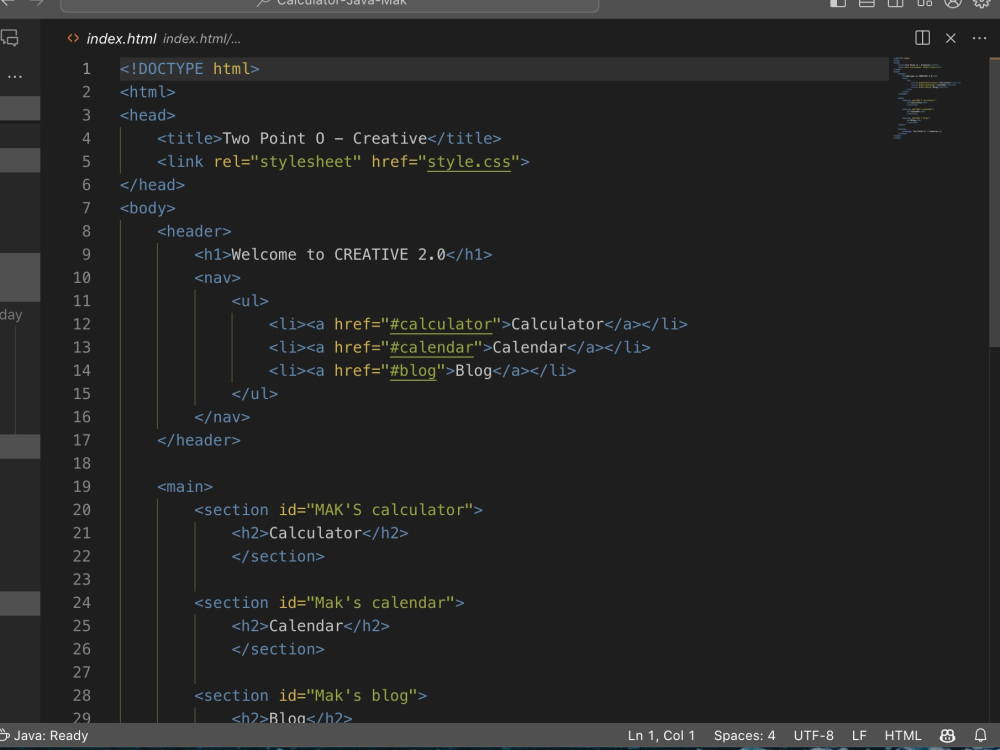Open the Accounts profile icon
The height and width of the screenshot is (750, 1000).
[x=953, y=3]
